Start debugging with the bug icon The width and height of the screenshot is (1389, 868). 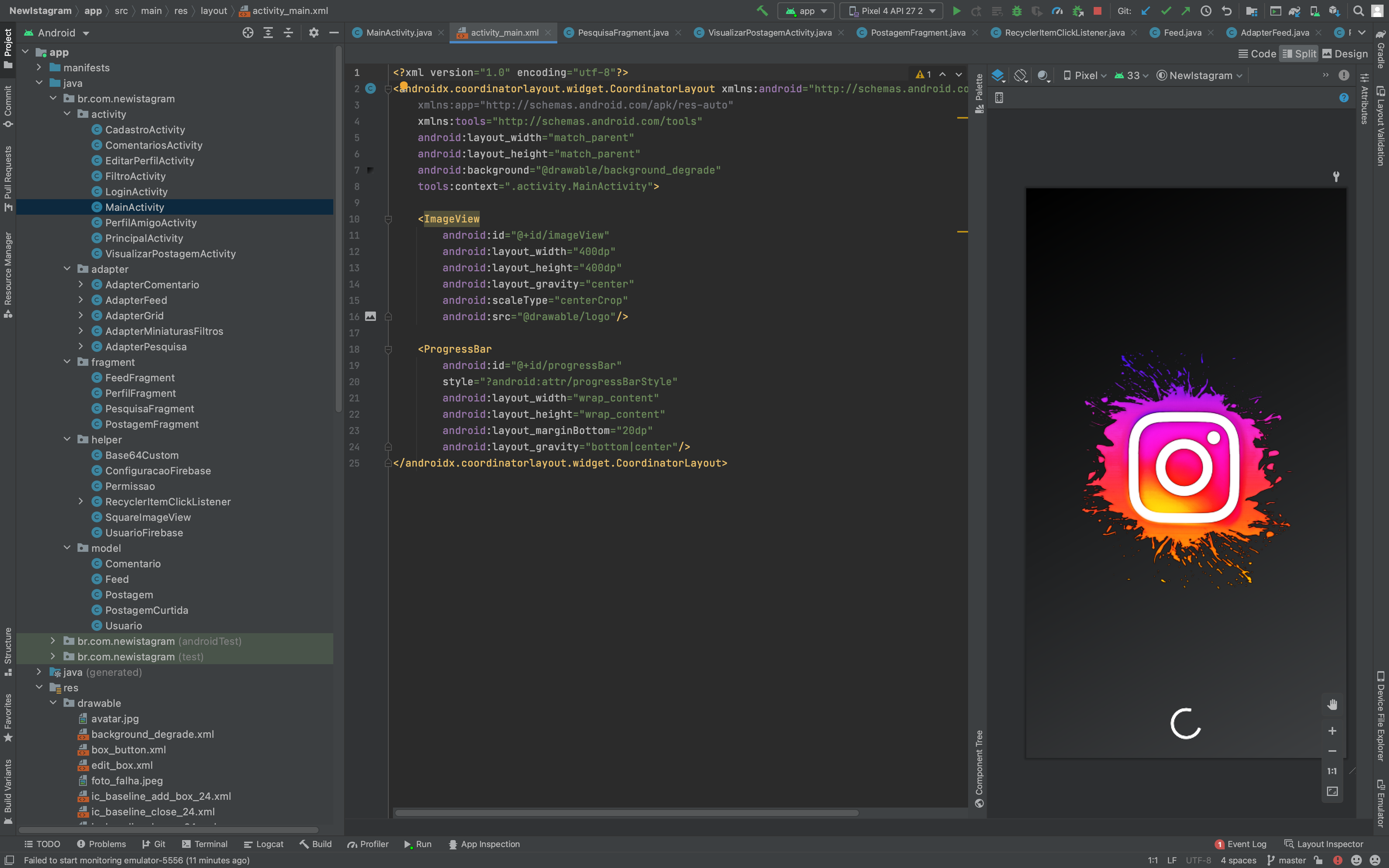click(1018, 11)
